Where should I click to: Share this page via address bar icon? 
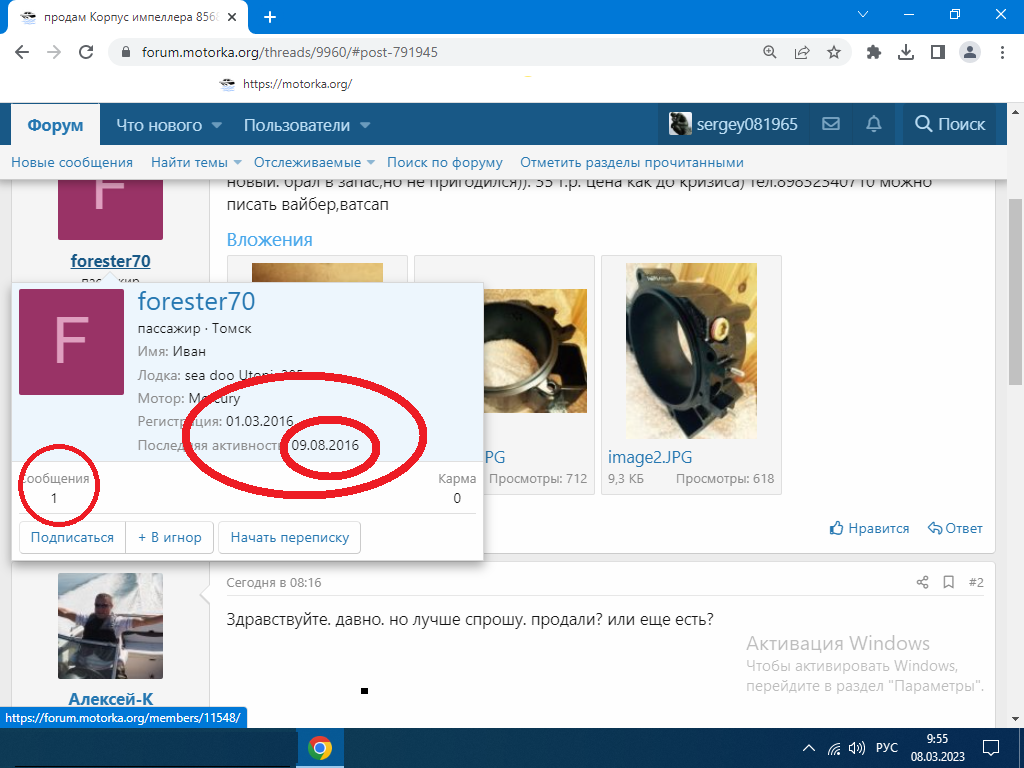coord(802,52)
